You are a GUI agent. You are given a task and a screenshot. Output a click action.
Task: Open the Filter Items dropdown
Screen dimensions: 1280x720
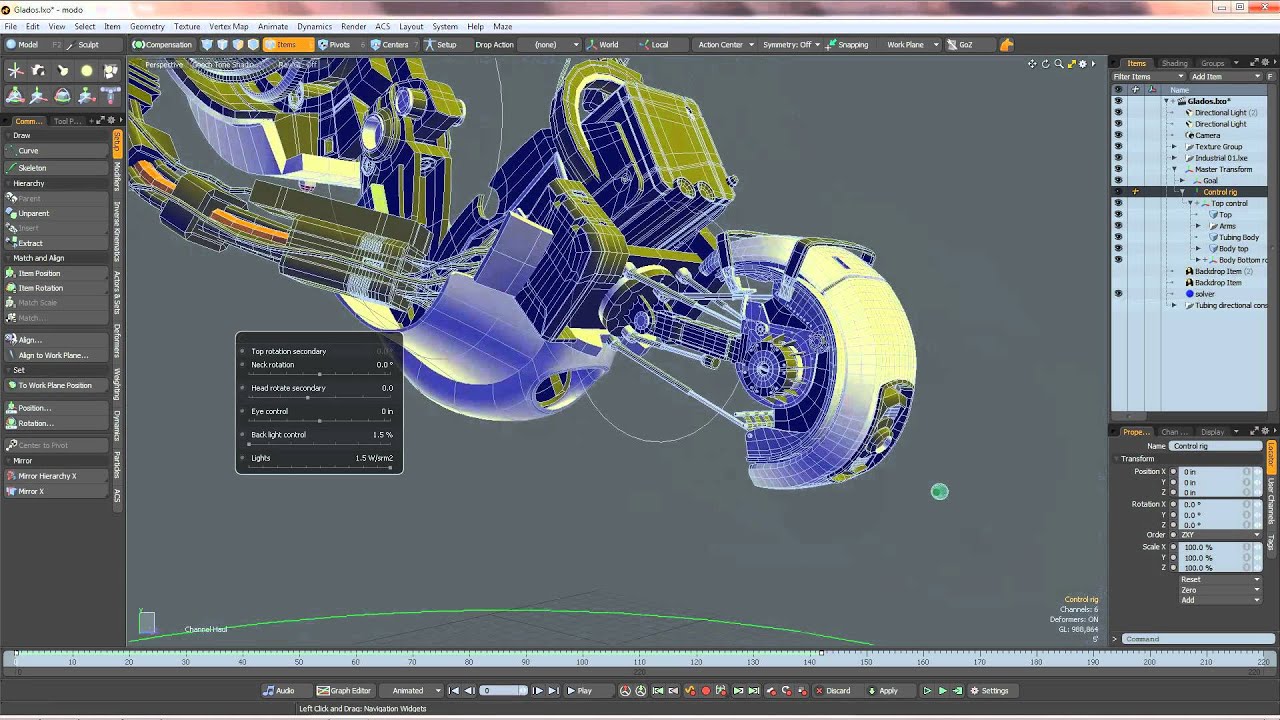(x=1148, y=76)
